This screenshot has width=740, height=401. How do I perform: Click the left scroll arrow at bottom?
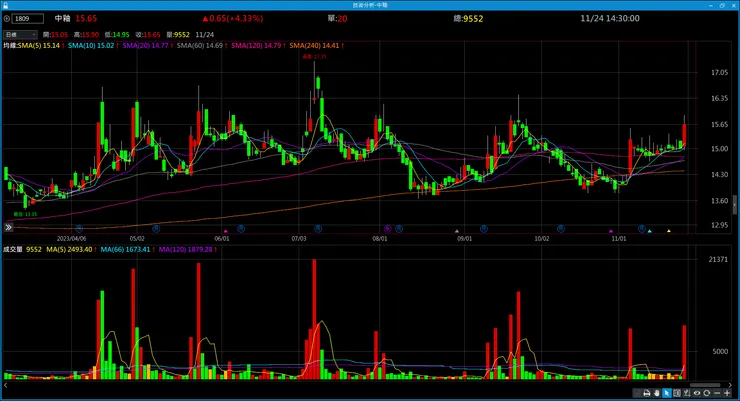tap(6, 385)
